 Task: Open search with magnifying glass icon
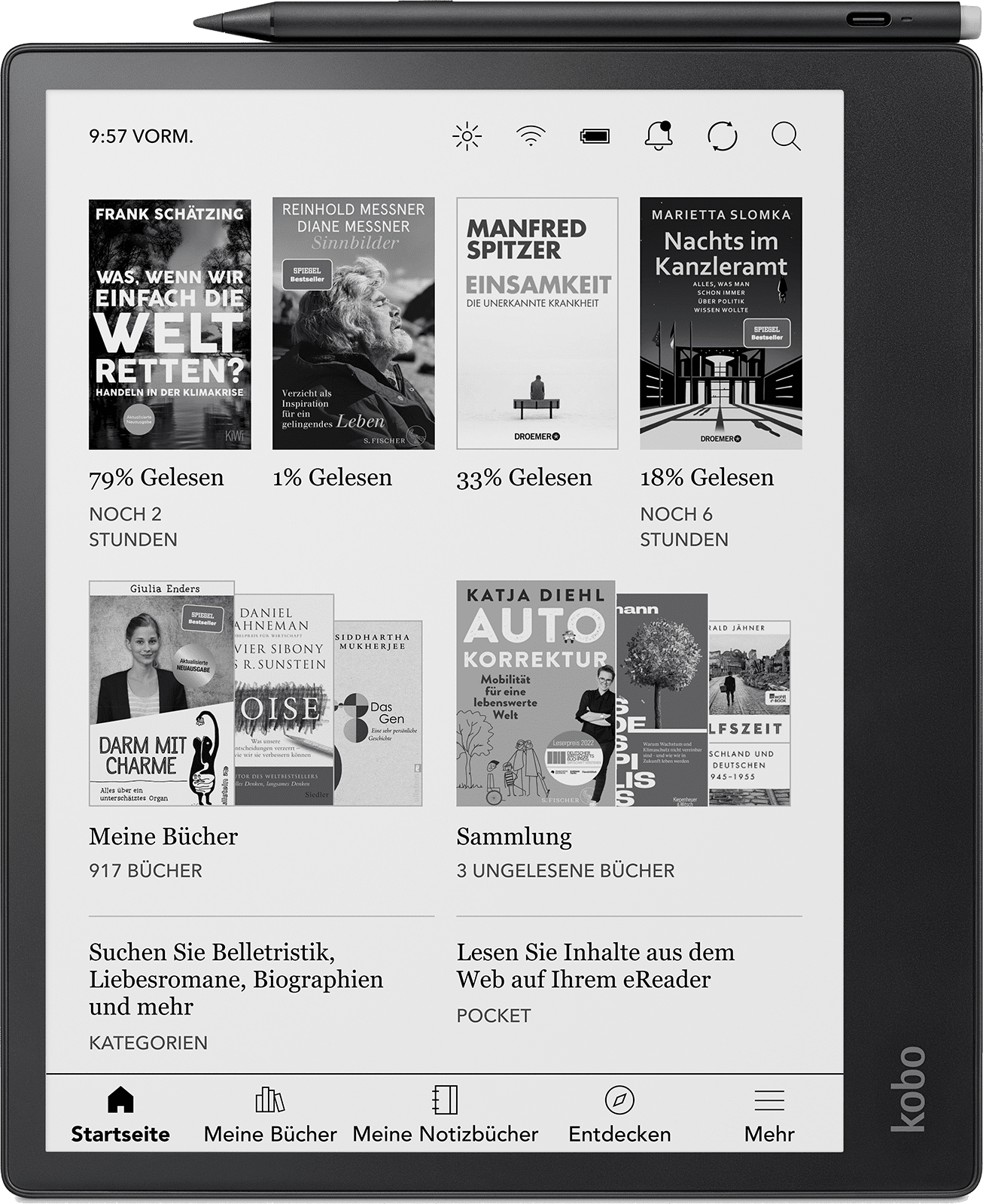786,136
